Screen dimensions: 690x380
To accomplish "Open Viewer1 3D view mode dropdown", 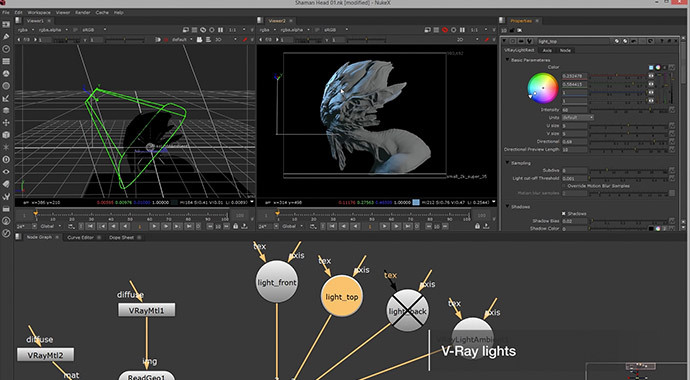I will point(225,40).
